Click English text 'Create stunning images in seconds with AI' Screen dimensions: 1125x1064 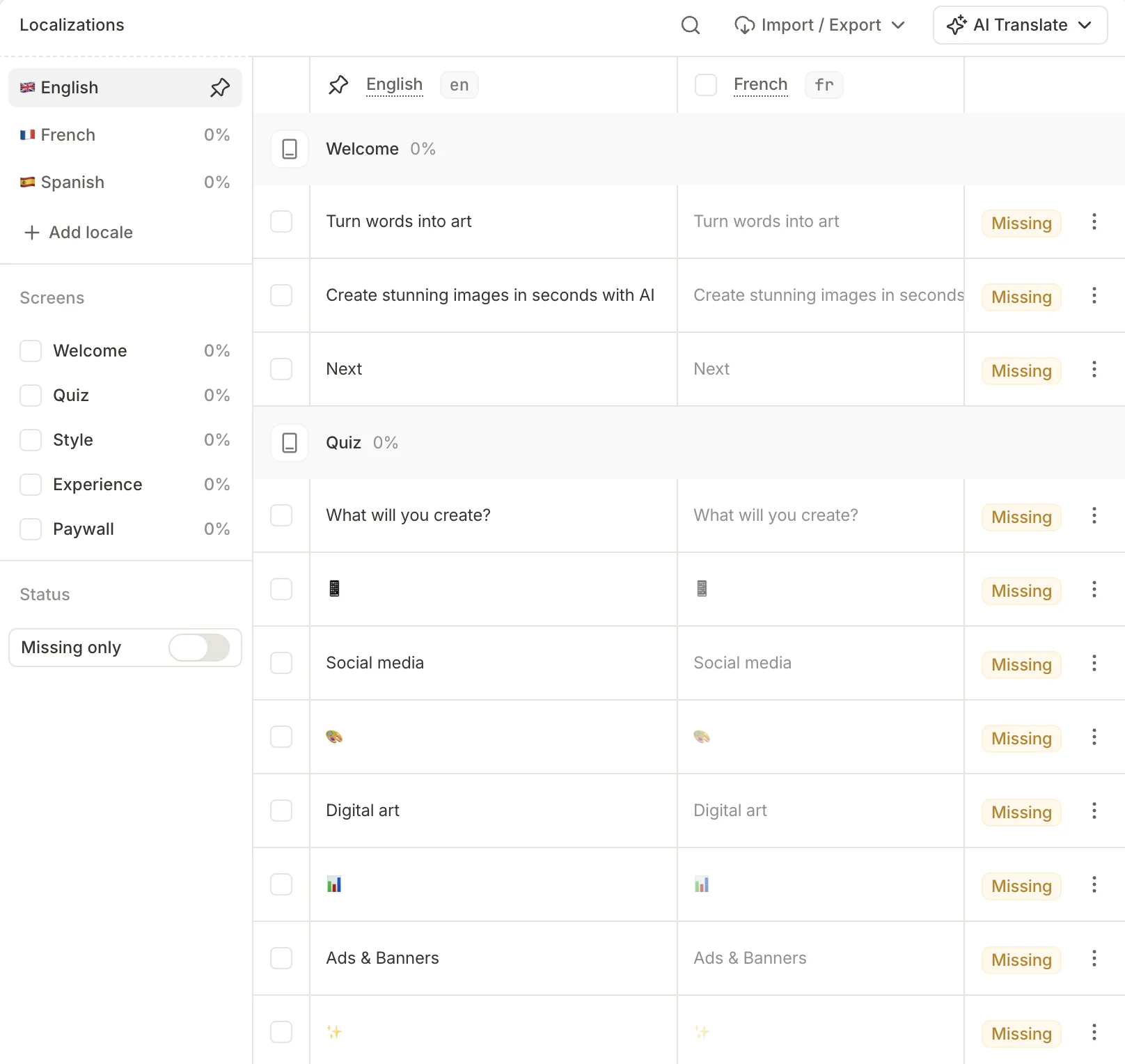[x=490, y=295]
